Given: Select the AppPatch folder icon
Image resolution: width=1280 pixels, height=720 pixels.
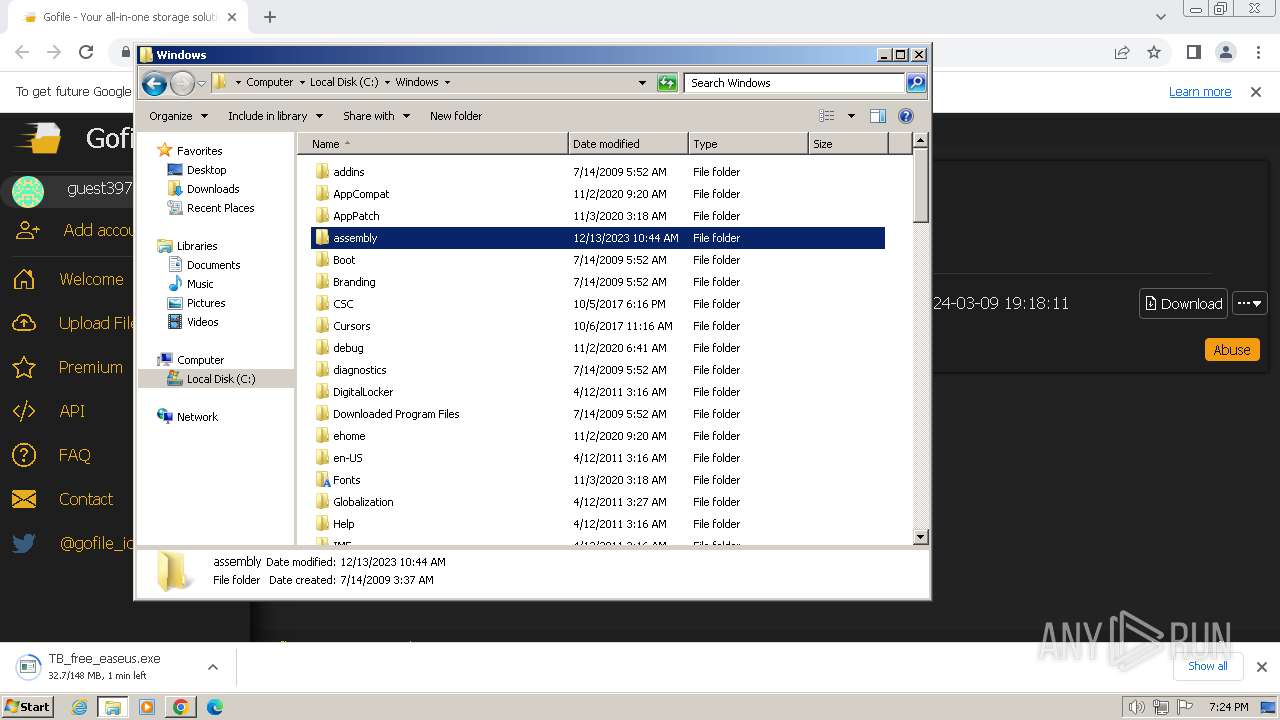Looking at the screenshot, I should [x=322, y=216].
